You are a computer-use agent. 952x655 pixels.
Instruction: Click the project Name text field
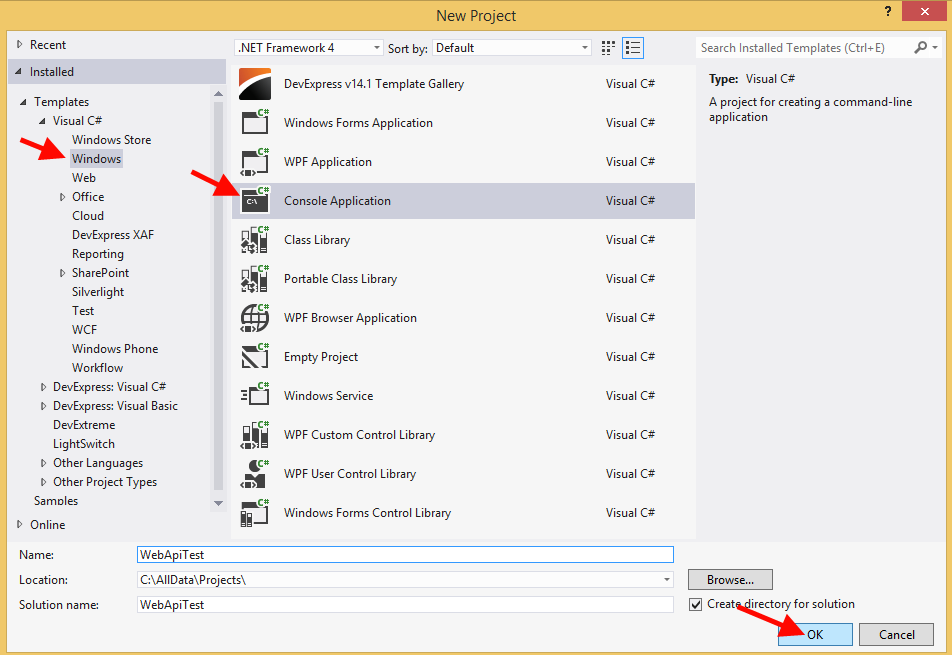405,554
